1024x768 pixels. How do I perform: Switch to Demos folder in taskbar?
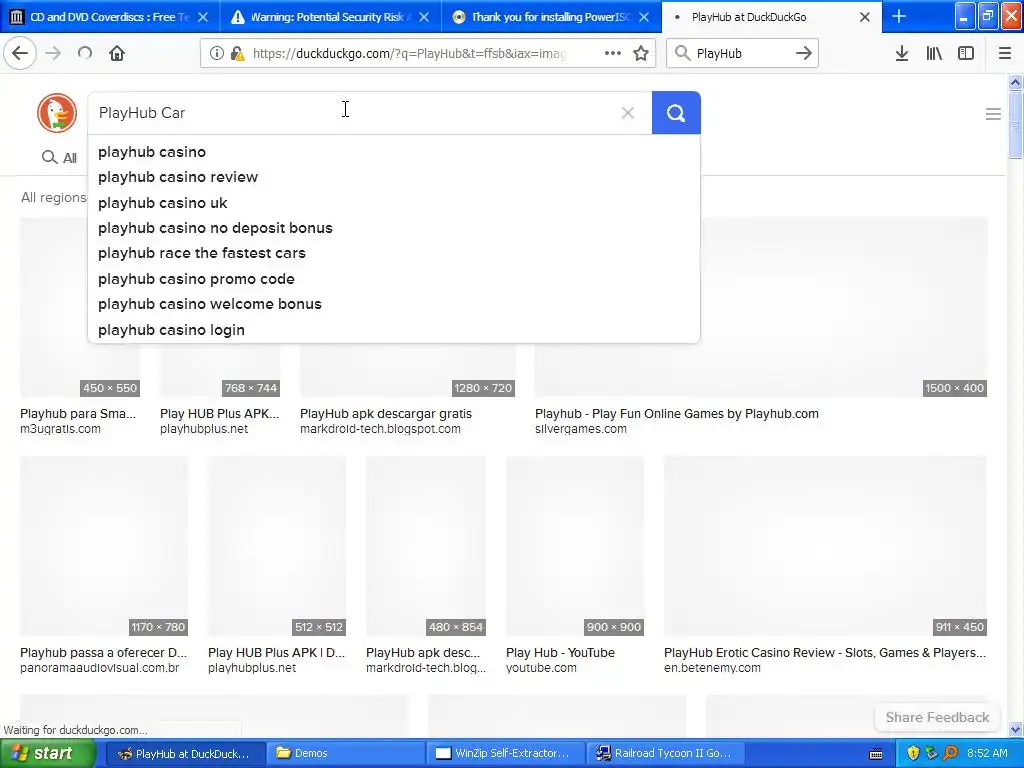(345, 754)
